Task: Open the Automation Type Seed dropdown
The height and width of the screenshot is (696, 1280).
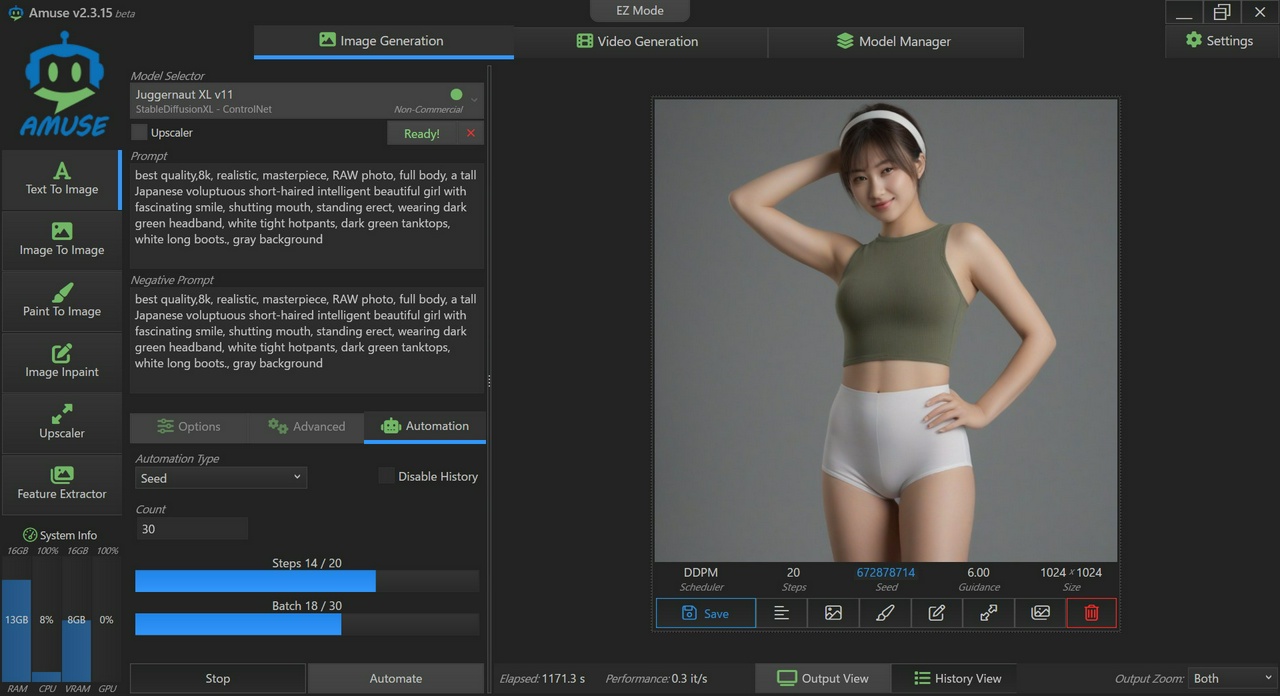Action: tap(220, 478)
